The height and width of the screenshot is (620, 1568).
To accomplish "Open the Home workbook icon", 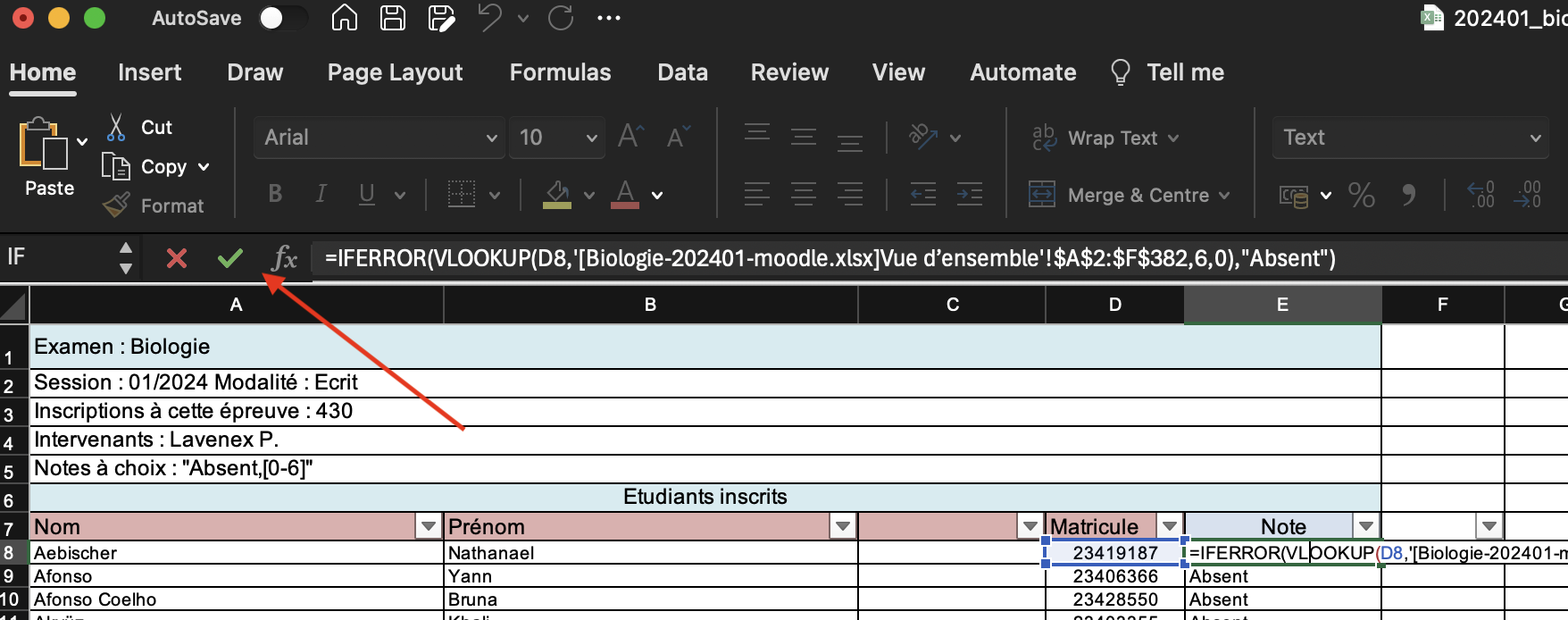I will point(344,18).
